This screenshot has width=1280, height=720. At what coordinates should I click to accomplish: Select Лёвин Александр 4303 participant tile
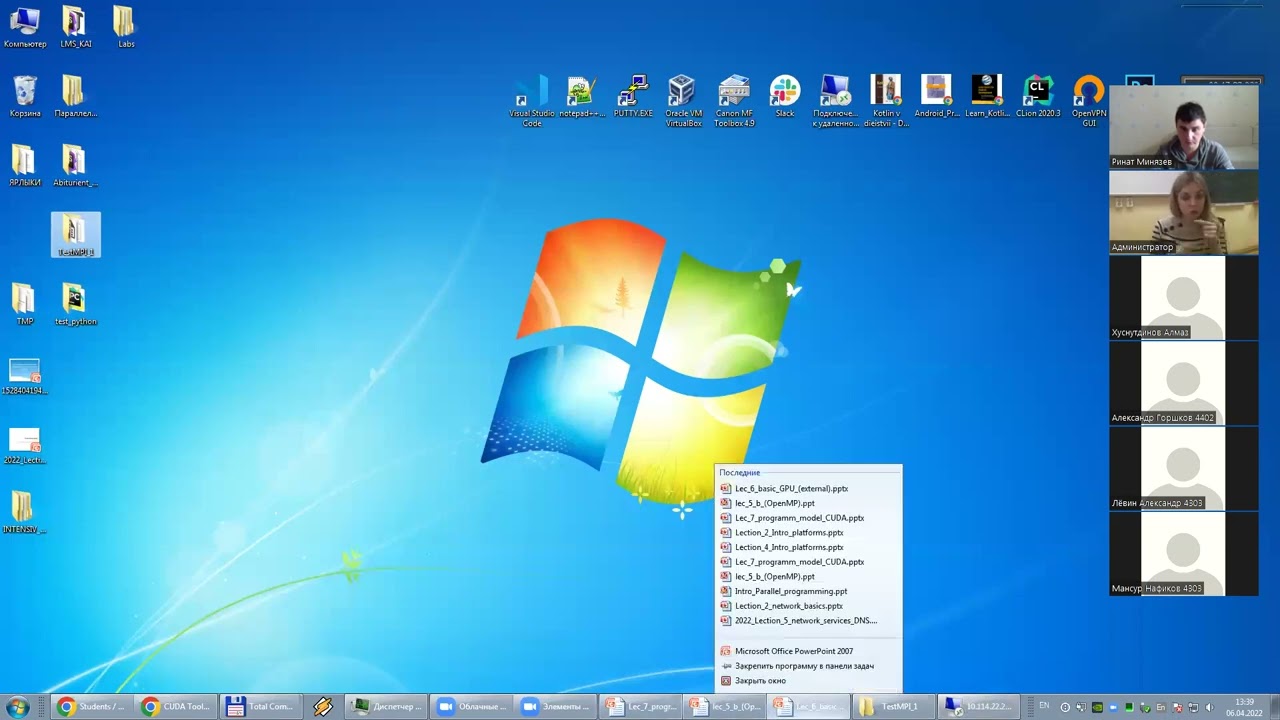[1184, 469]
